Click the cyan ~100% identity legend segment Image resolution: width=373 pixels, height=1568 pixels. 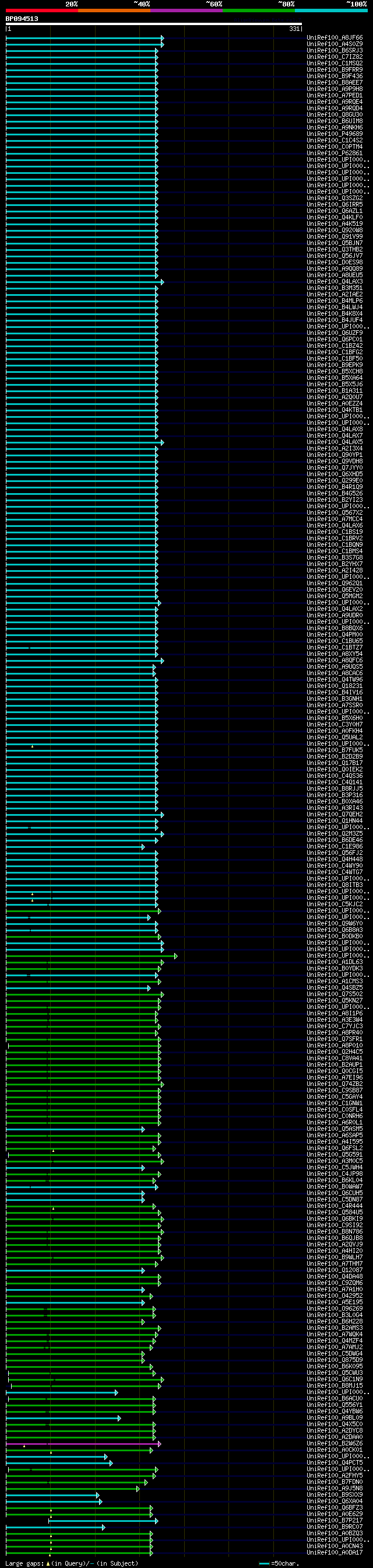[x=331, y=11]
